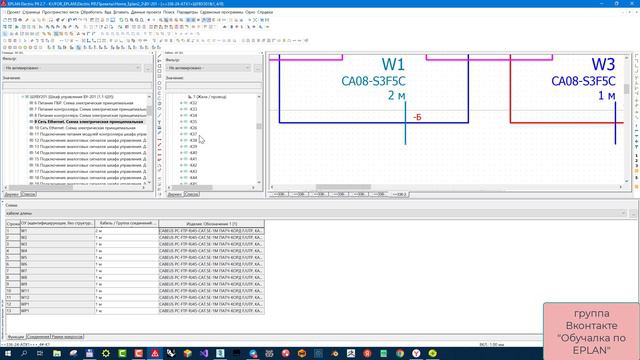Image resolution: width=640 pixels, height=360 pixels.
Task: Expand connection 441 in the connections tree
Action: [181, 159]
